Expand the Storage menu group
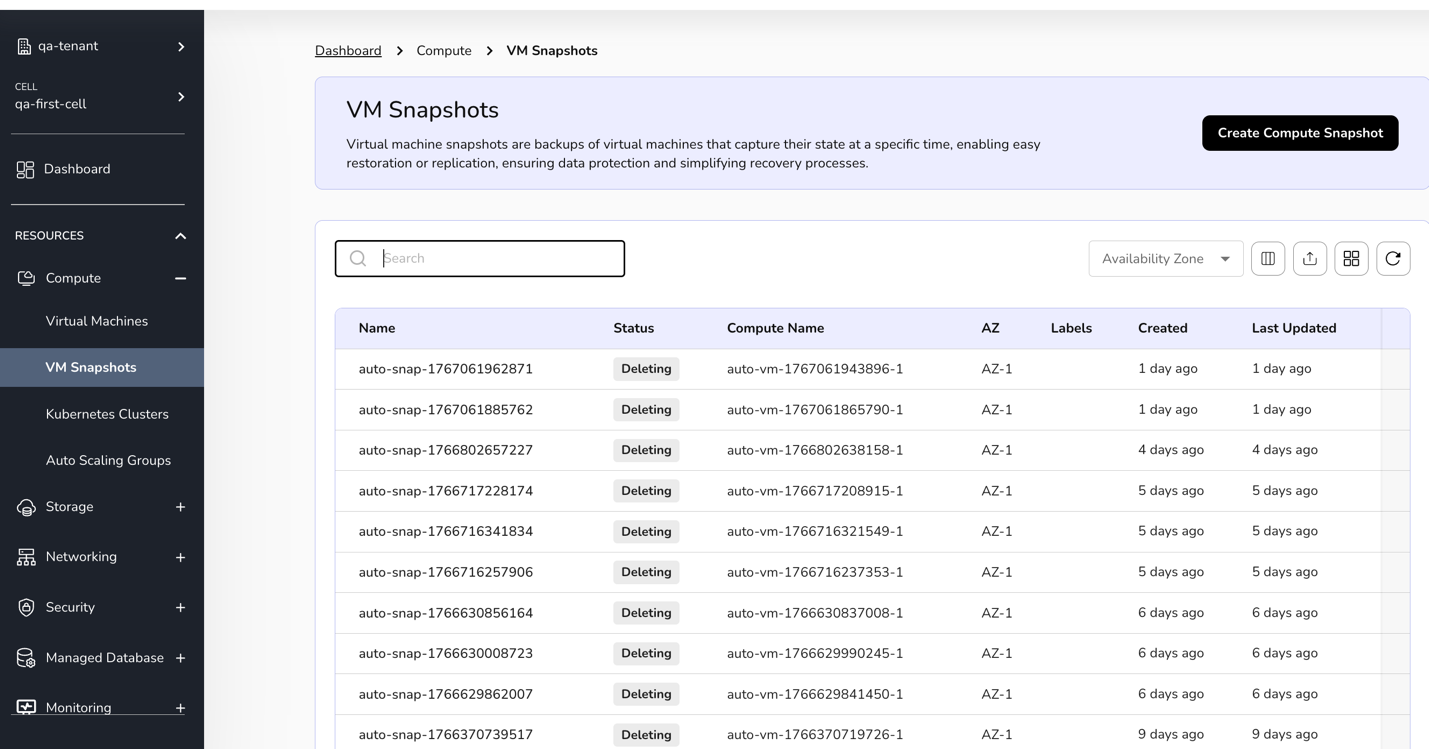The height and width of the screenshot is (749, 1429). 180,507
